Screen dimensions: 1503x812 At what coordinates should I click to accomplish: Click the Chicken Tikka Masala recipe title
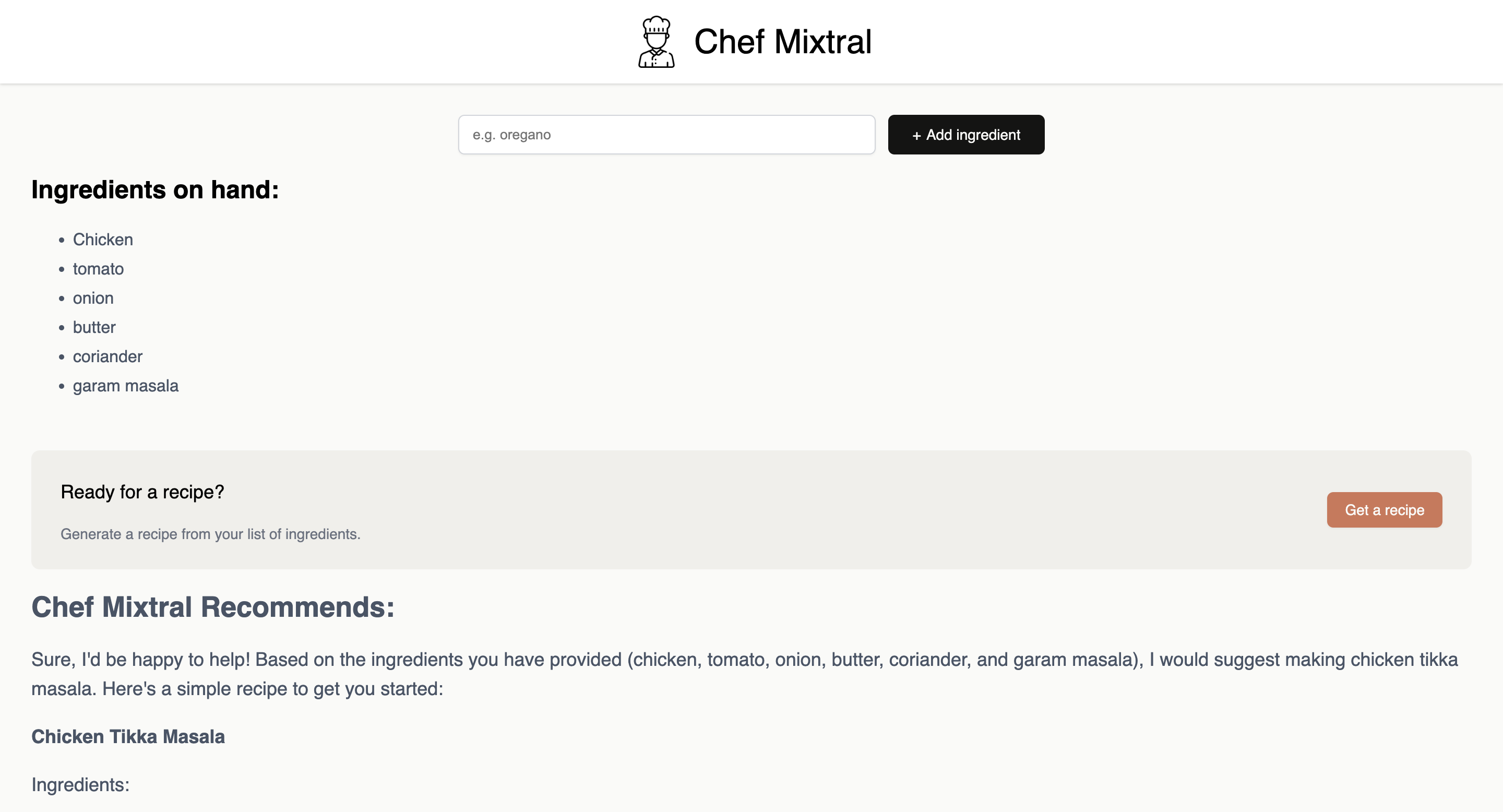[128, 737]
